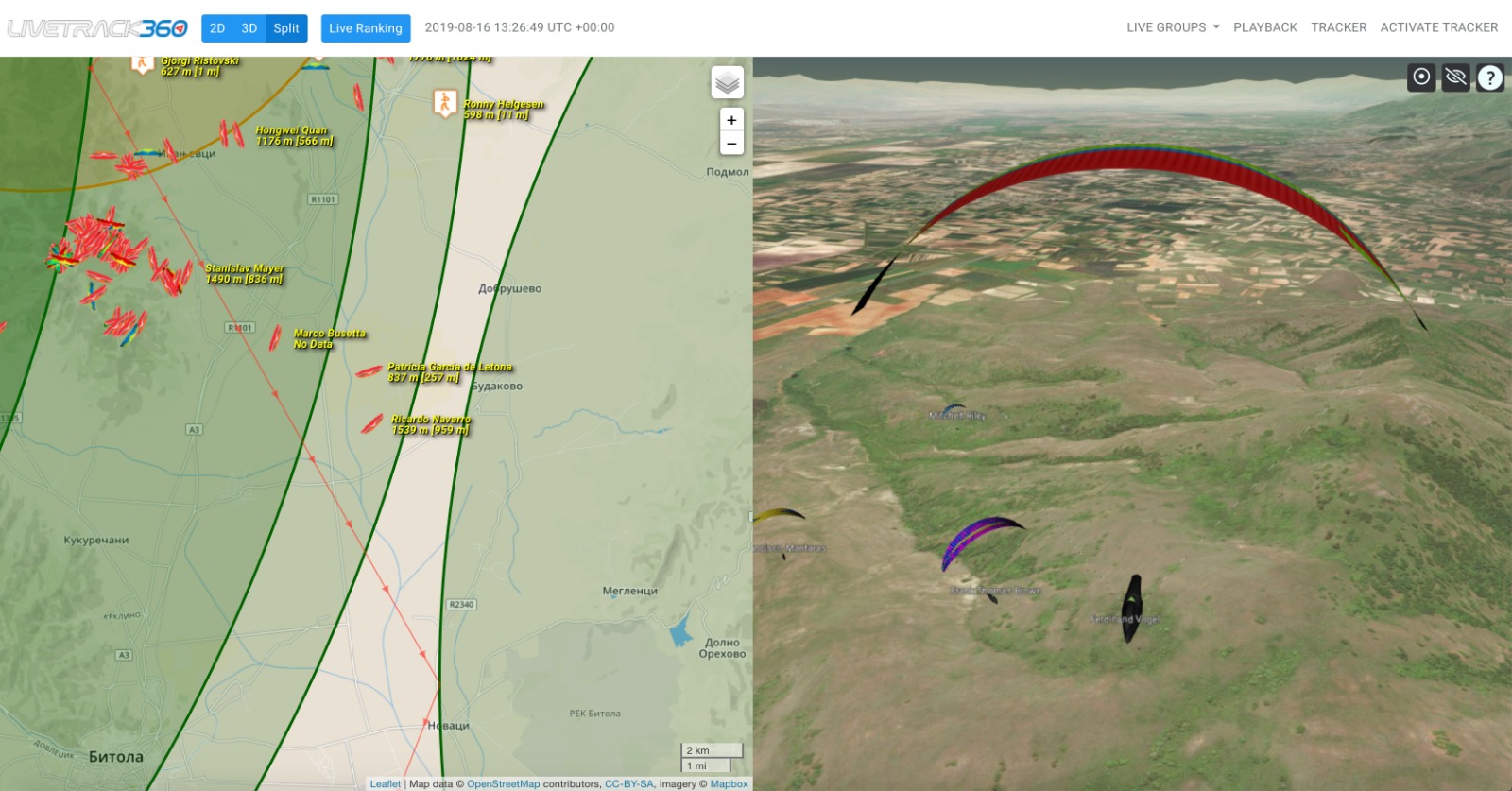Open the Playback menu item
The width and height of the screenshot is (1512, 791).
1264,27
